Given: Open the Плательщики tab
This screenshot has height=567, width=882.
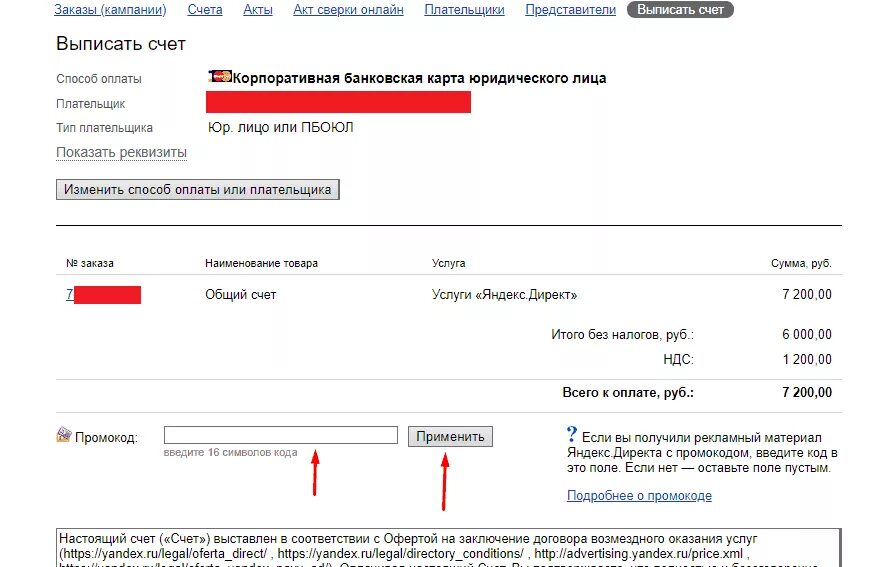Looking at the screenshot, I should (x=464, y=10).
